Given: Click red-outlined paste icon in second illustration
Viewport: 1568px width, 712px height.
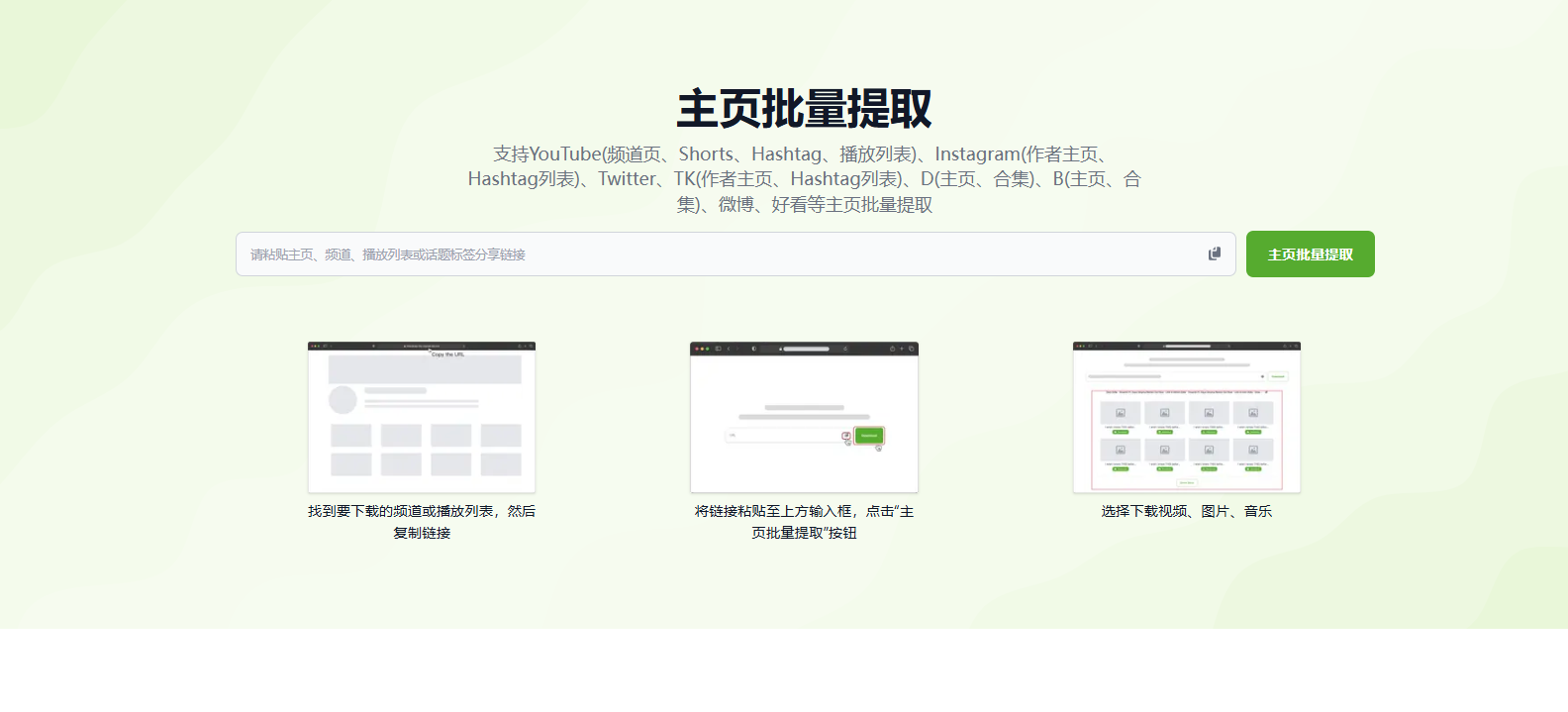Looking at the screenshot, I should (x=846, y=436).
